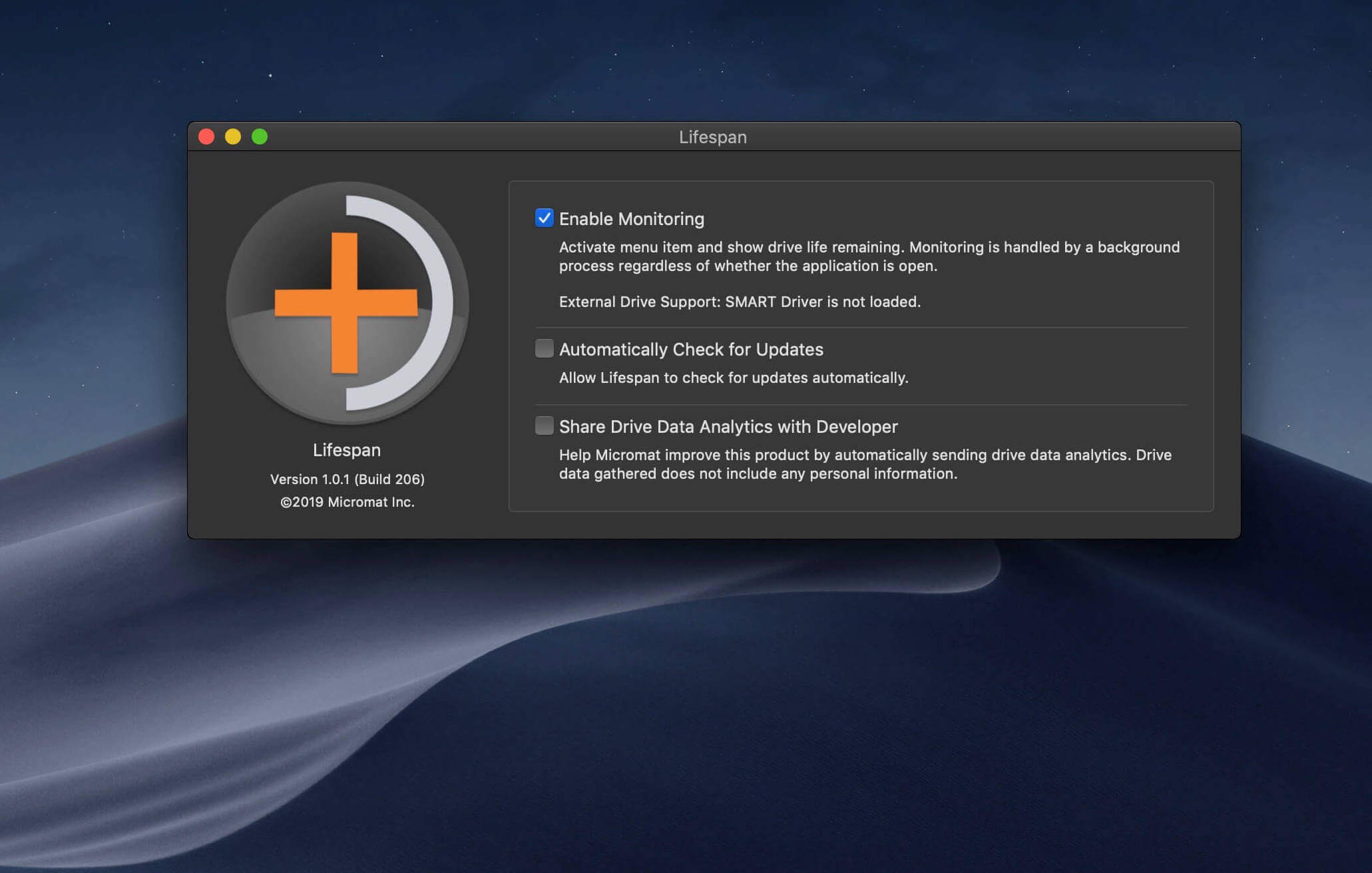Close the Lifespan window with the red button
1372x873 pixels.
[206, 137]
